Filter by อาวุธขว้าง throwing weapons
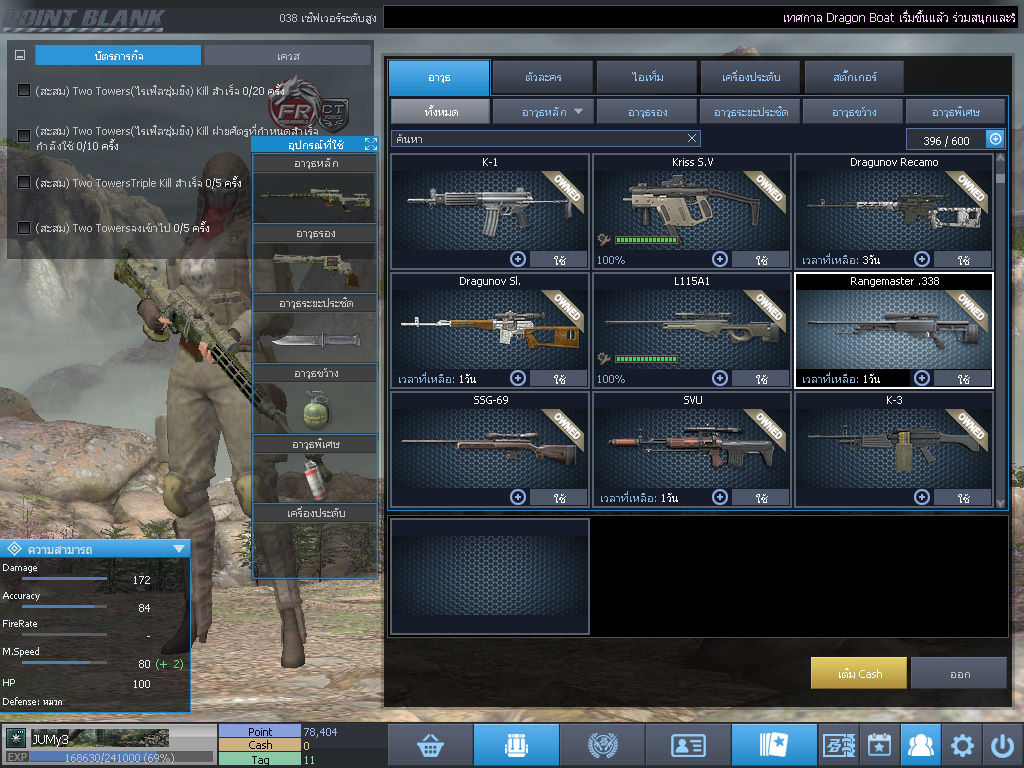Image resolution: width=1024 pixels, height=768 pixels. [x=854, y=112]
